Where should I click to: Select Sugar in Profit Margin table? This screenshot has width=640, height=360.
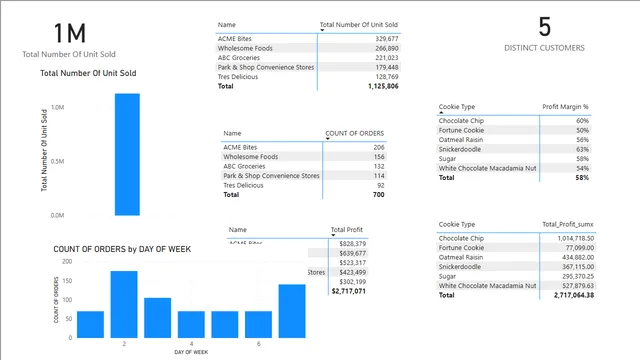tap(447, 159)
